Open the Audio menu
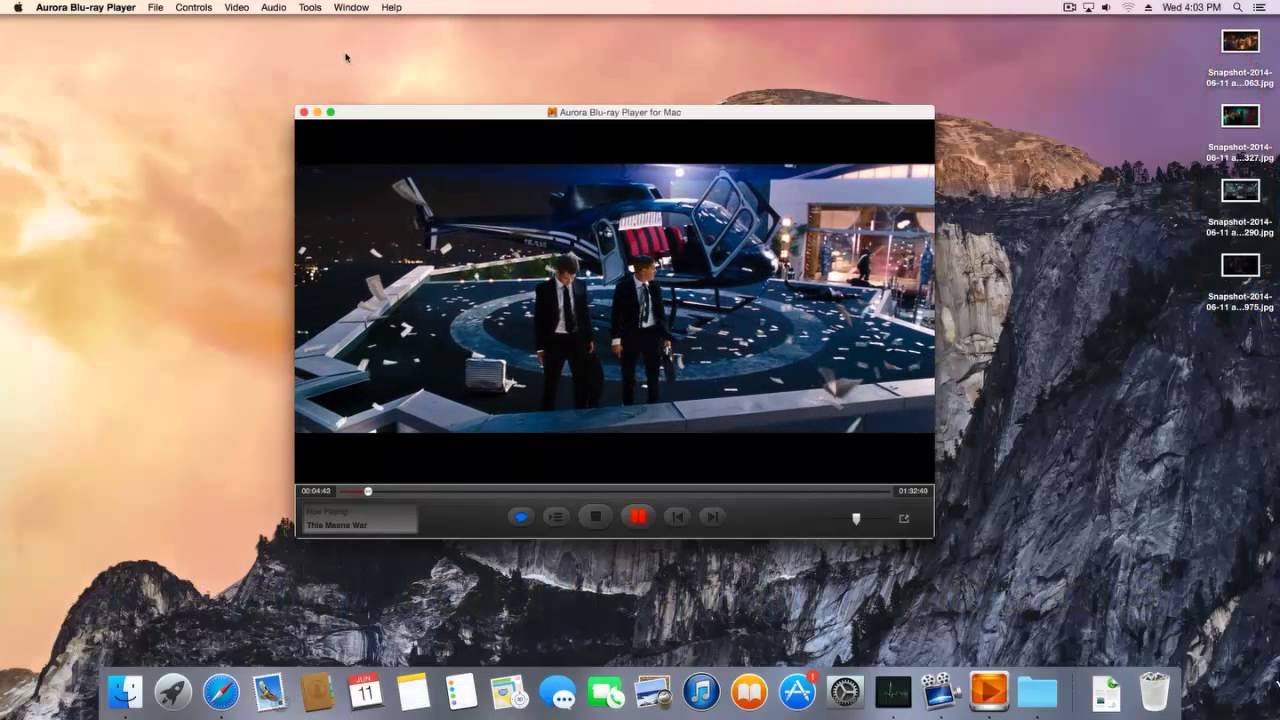 click(273, 7)
